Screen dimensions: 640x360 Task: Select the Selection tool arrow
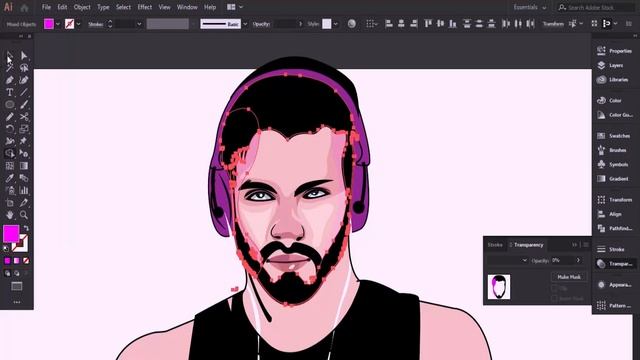[x=9, y=56]
